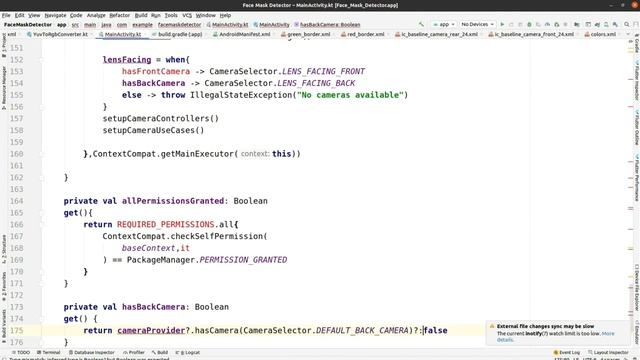Image resolution: width=640 pixels, height=360 pixels.
Task: Start debugging with the green bug icon
Action: click(529, 24)
